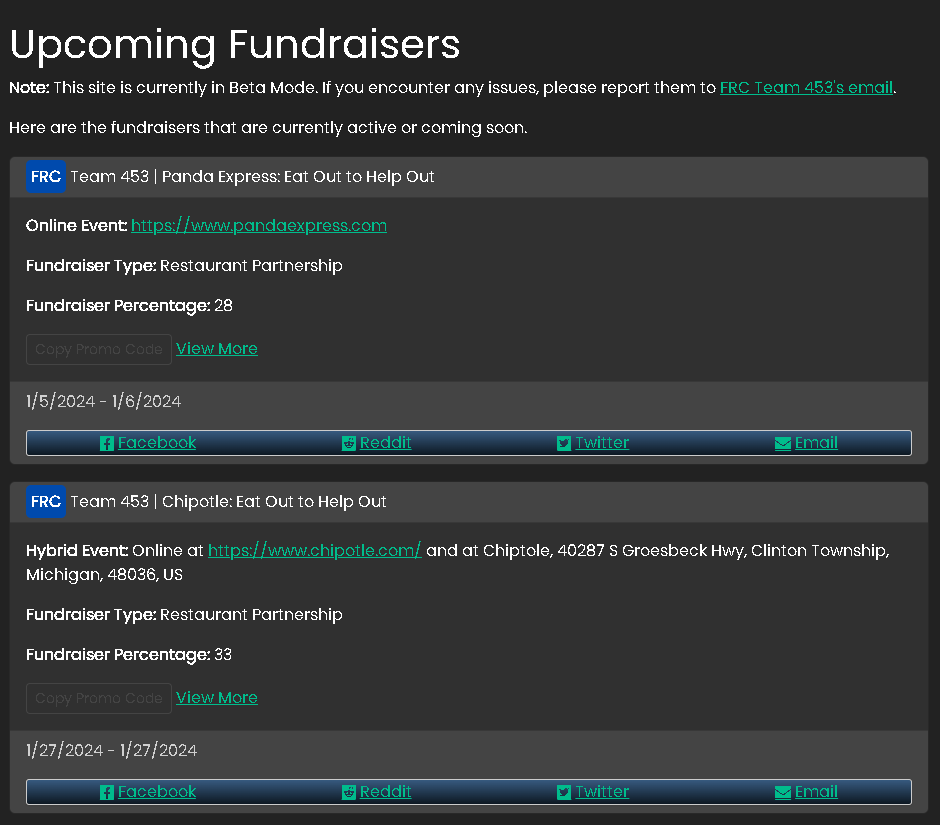Share Panda Express fundraiser via Reddit link
Image resolution: width=940 pixels, height=825 pixels.
coord(385,442)
